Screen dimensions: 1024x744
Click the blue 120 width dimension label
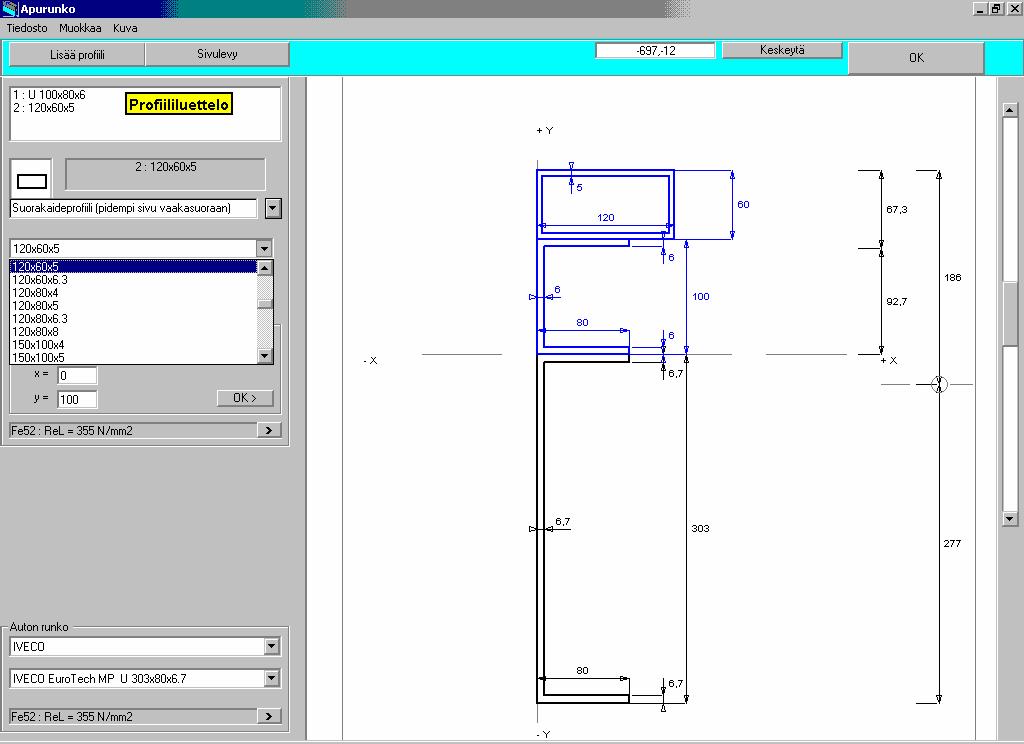[606, 218]
